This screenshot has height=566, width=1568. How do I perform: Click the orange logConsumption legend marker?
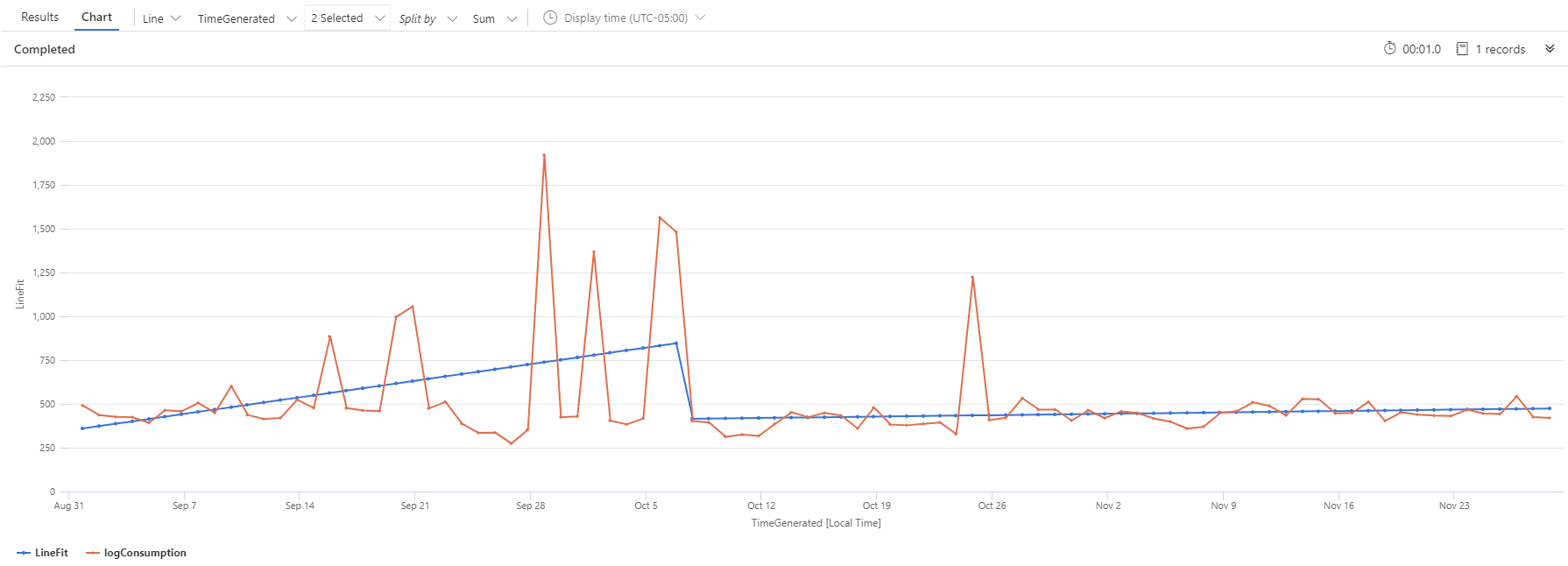(x=95, y=553)
